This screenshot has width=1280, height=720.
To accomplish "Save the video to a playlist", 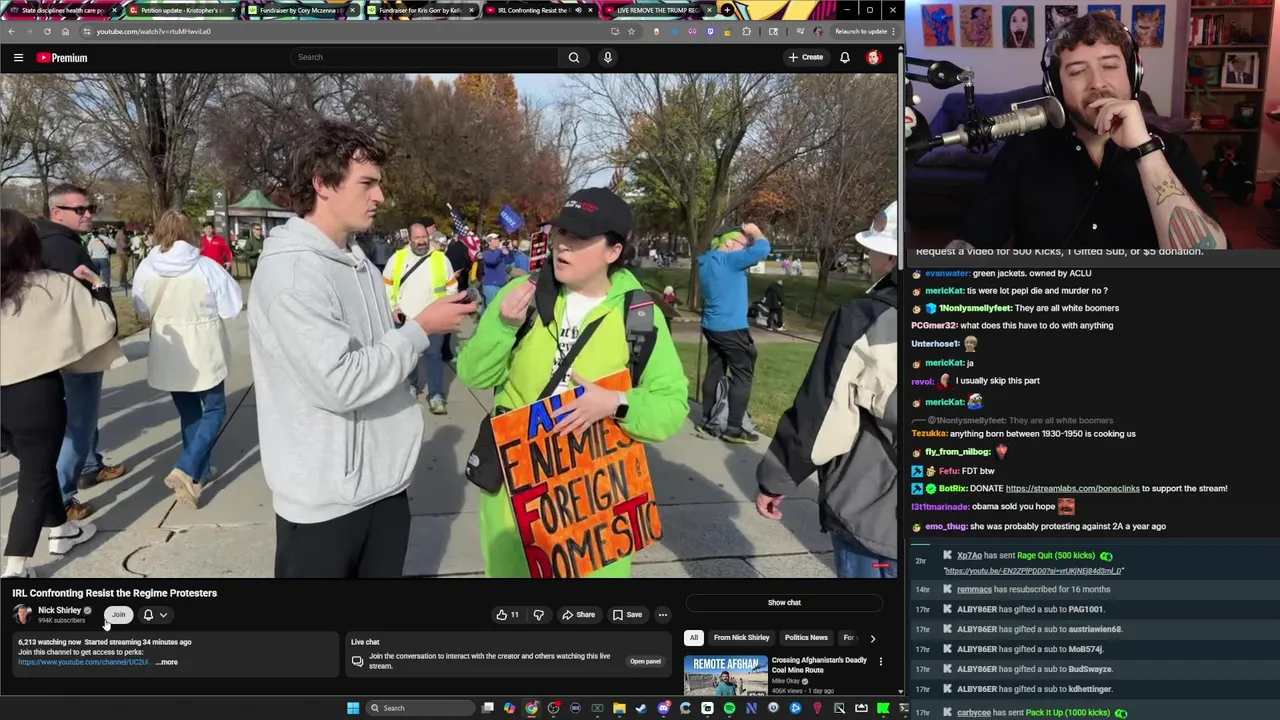I will (627, 615).
